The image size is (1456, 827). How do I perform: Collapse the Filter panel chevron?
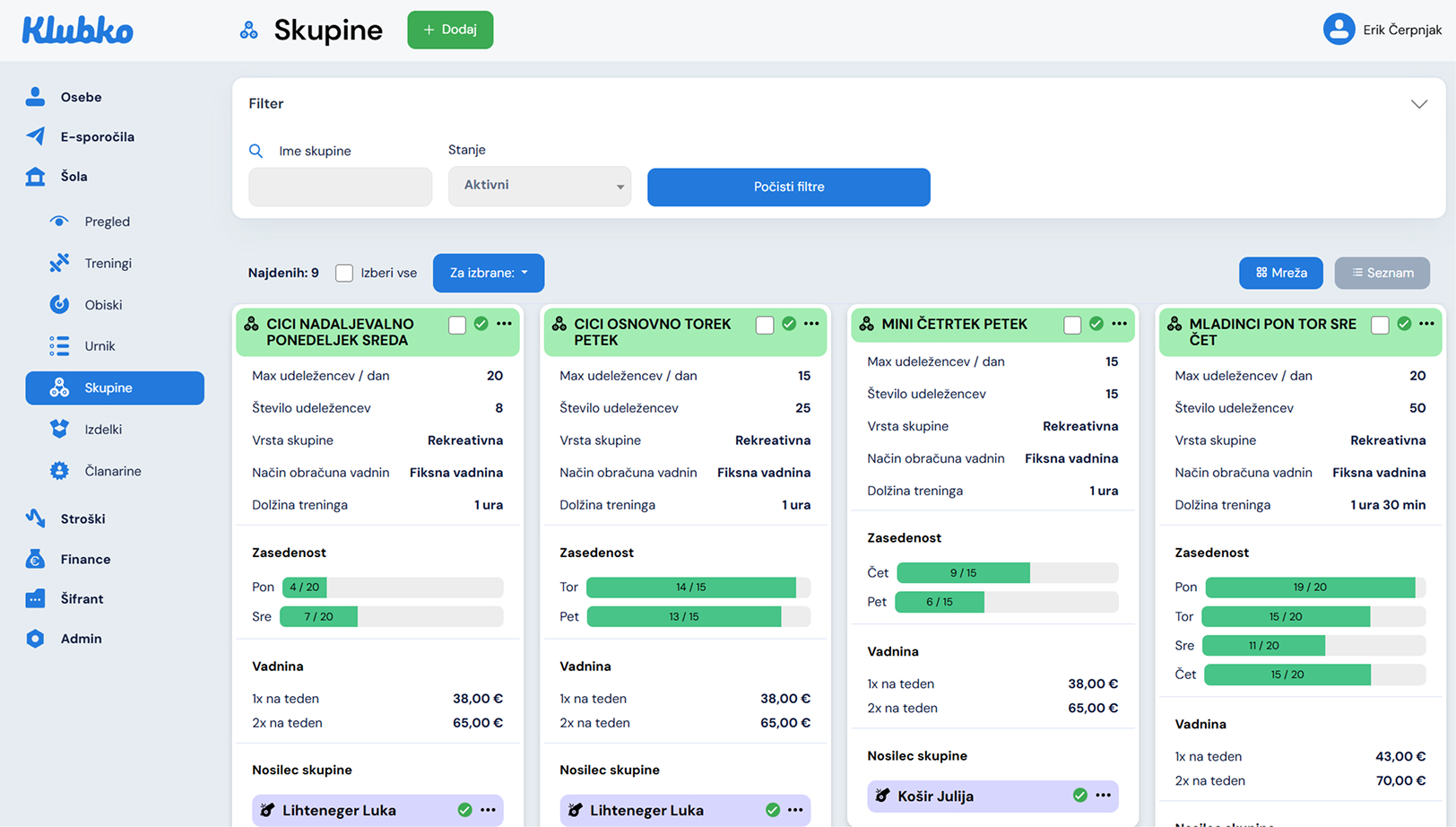(1418, 104)
